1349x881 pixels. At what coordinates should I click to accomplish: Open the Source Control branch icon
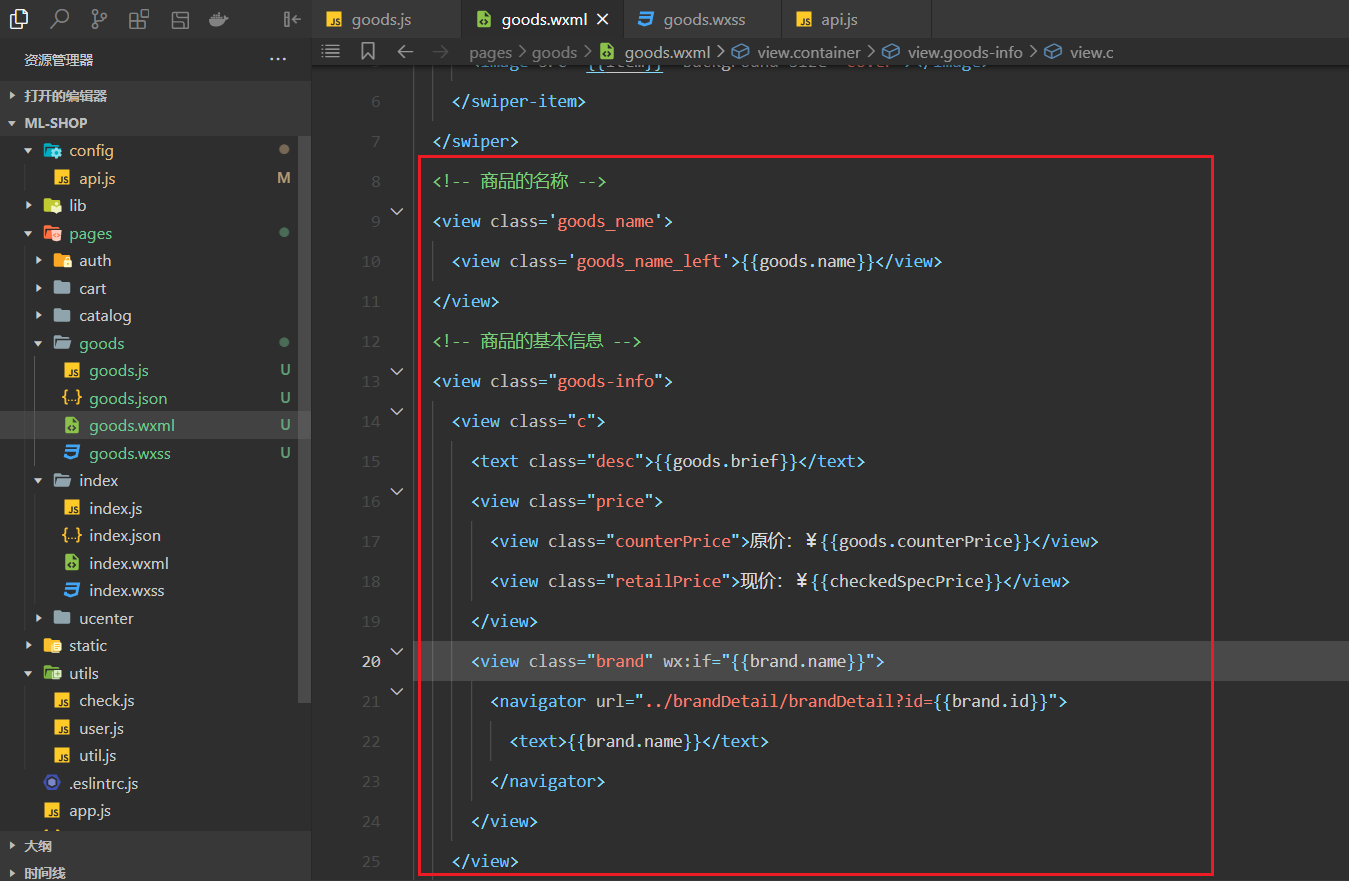pyautogui.click(x=100, y=19)
